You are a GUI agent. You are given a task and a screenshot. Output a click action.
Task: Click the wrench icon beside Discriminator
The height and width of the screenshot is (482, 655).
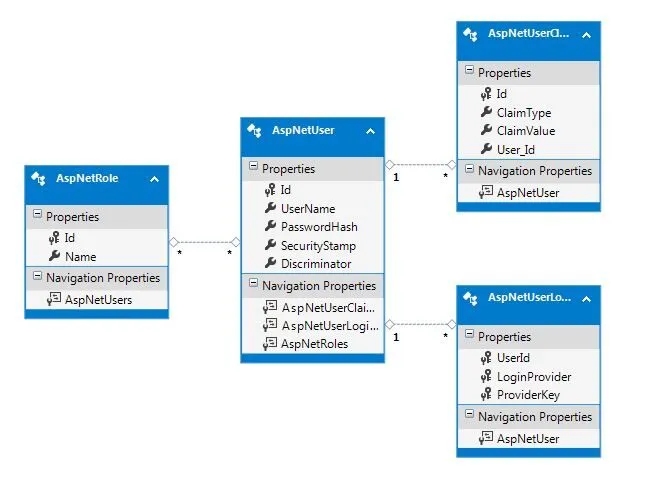(x=271, y=263)
